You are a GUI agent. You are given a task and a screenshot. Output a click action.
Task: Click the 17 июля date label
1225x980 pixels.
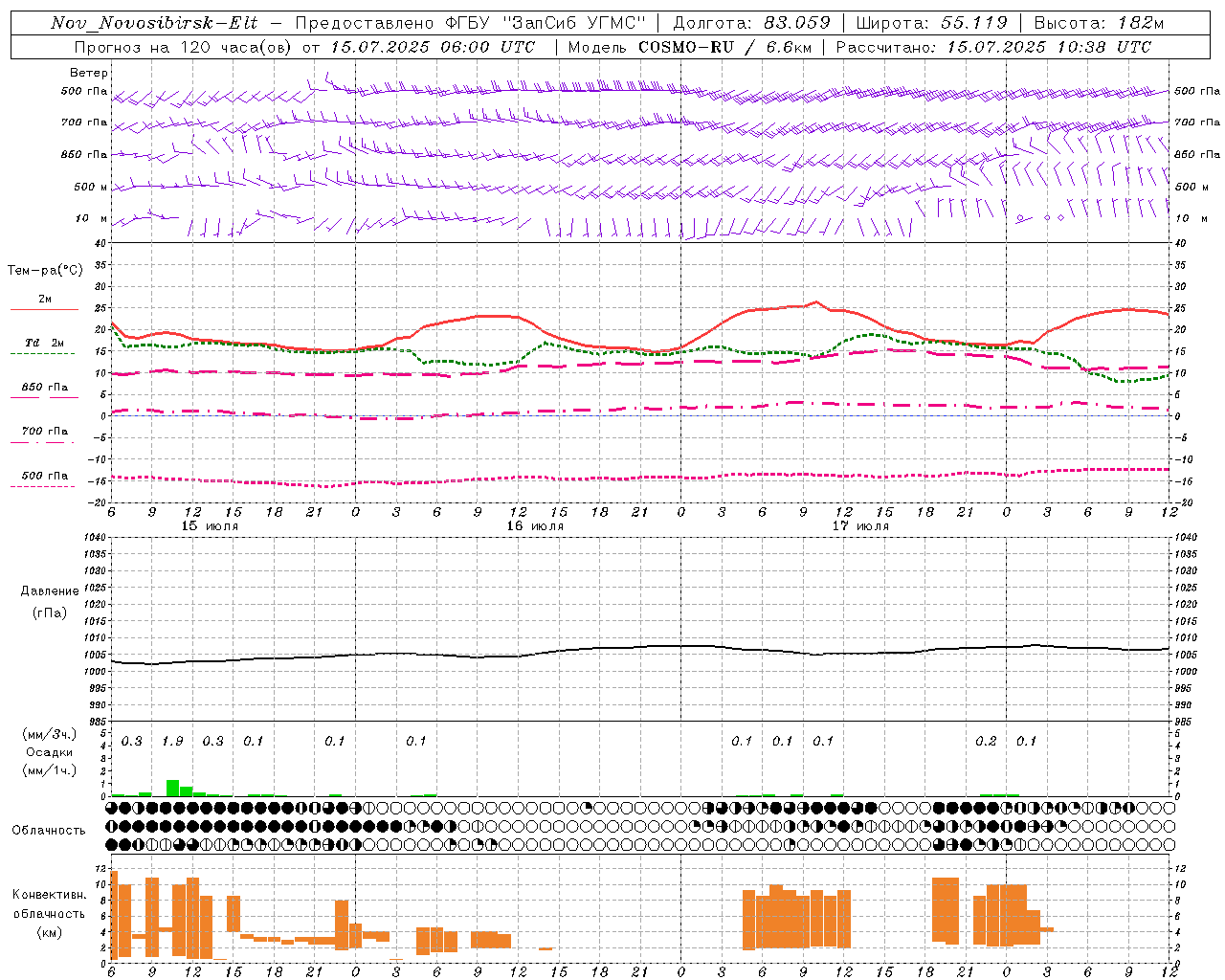[x=860, y=526]
